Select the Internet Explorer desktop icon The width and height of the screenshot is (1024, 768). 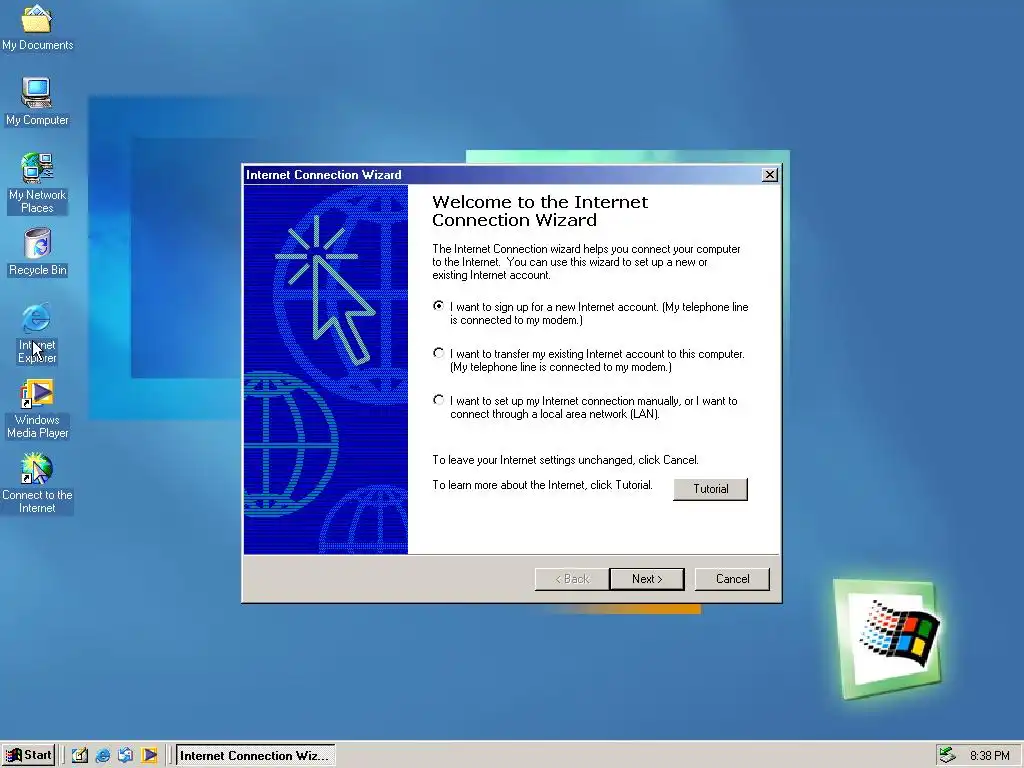click(x=37, y=332)
